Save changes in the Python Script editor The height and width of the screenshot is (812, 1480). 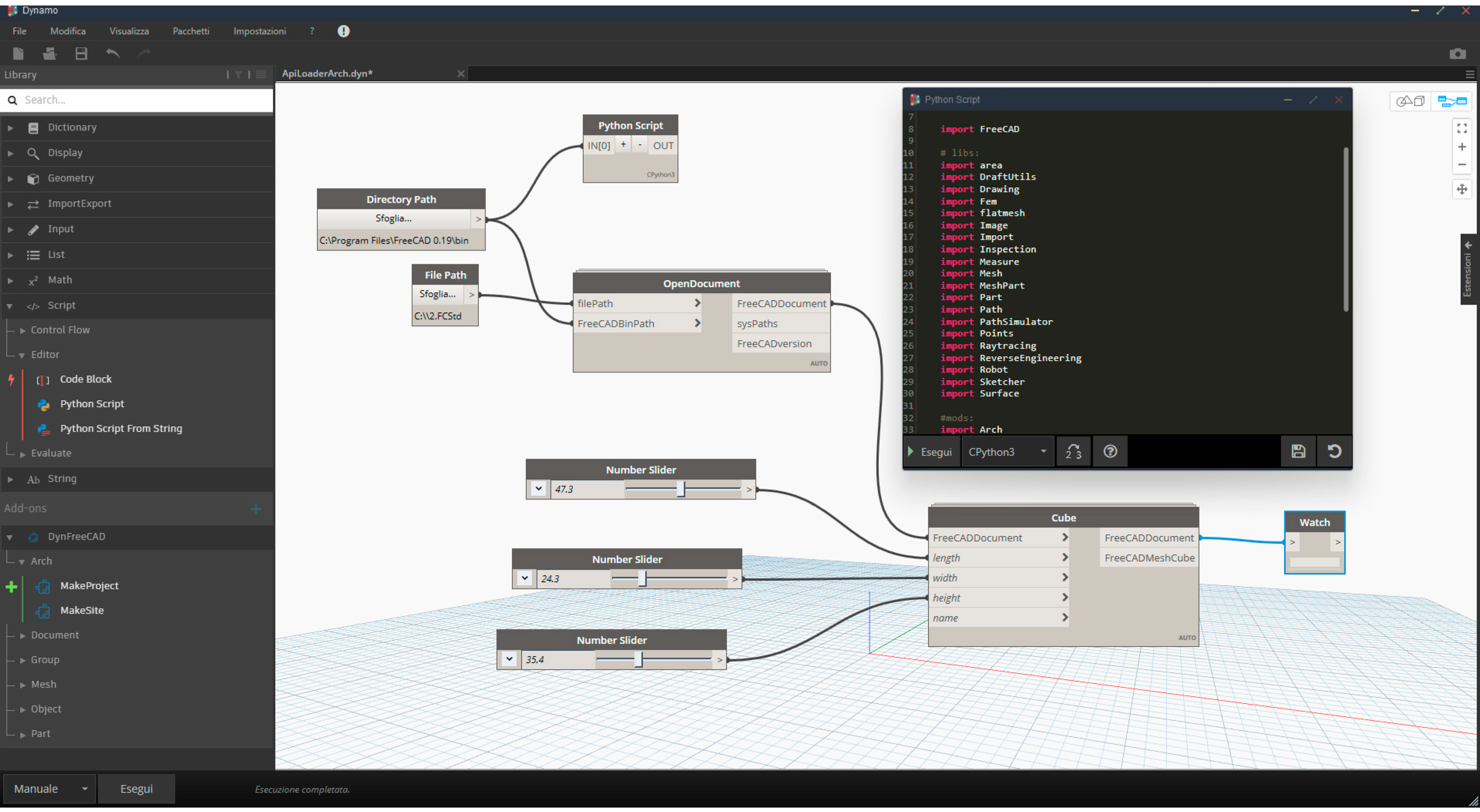click(1298, 451)
